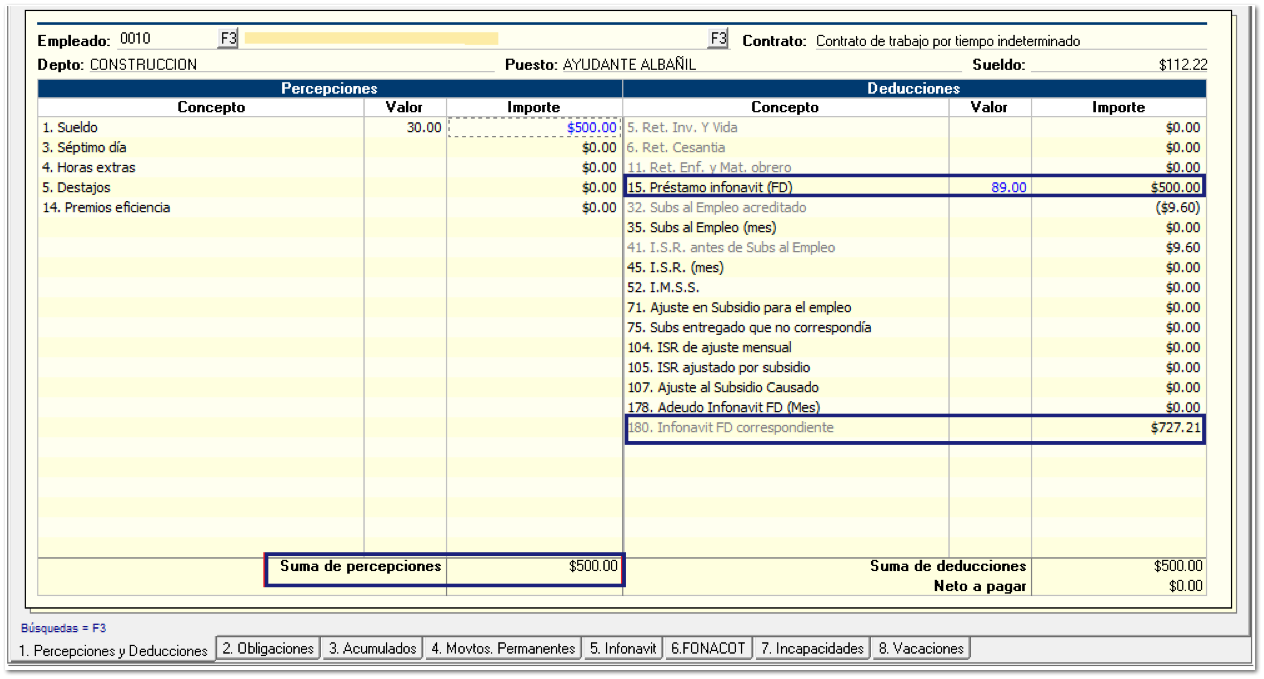The height and width of the screenshot is (679, 1264).
Task: Click the Sueldo valor cell showing 30.00
Action: pos(405,128)
